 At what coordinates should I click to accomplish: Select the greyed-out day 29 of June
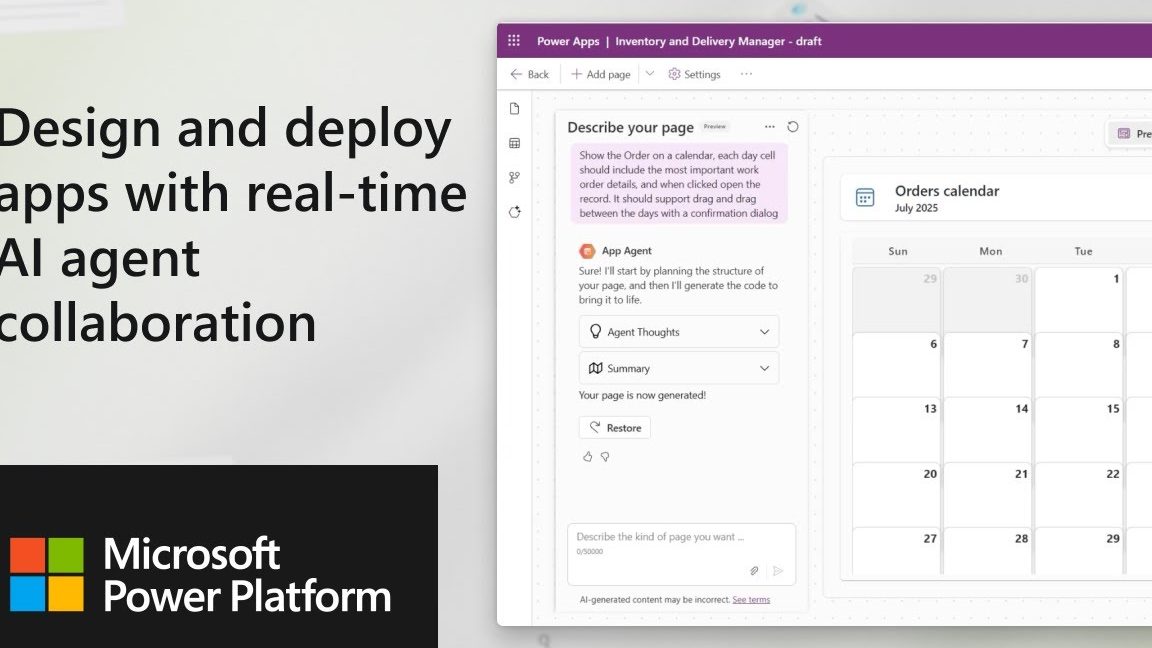click(896, 300)
